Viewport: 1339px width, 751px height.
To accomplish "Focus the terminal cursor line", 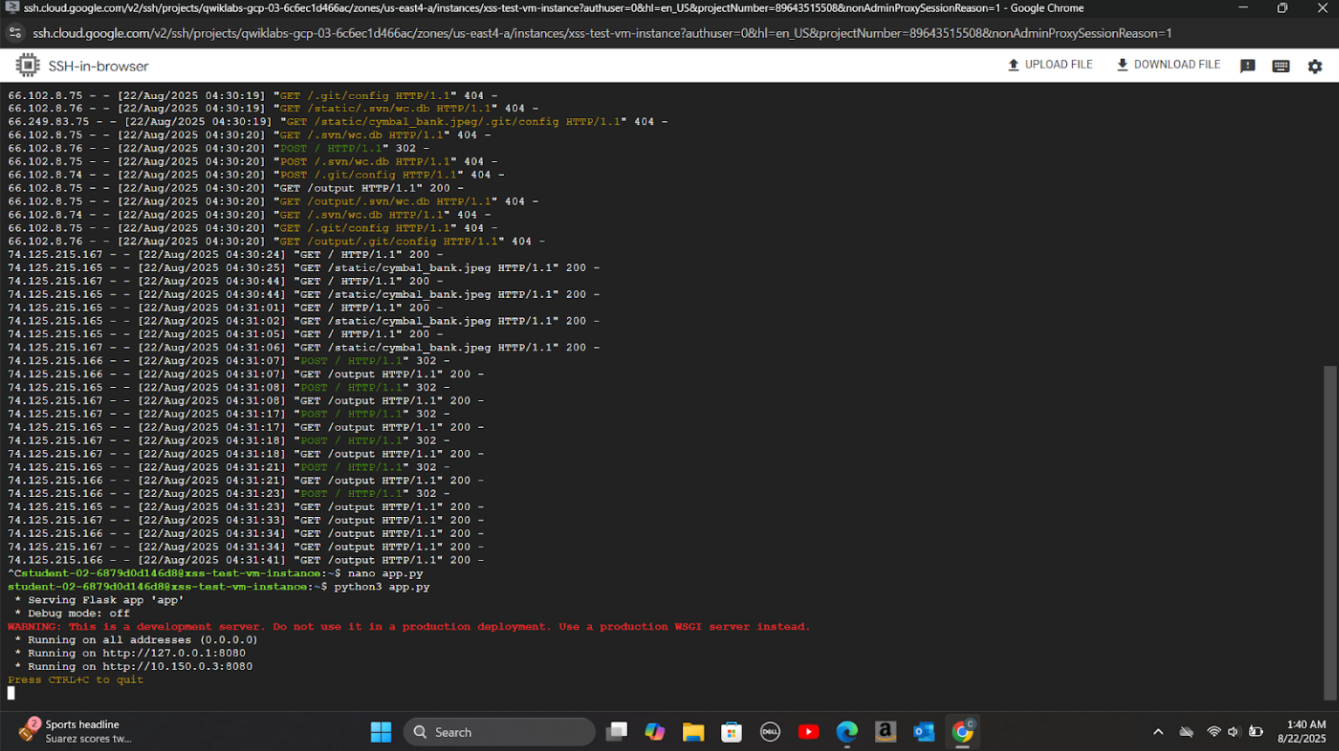I will tap(12, 693).
